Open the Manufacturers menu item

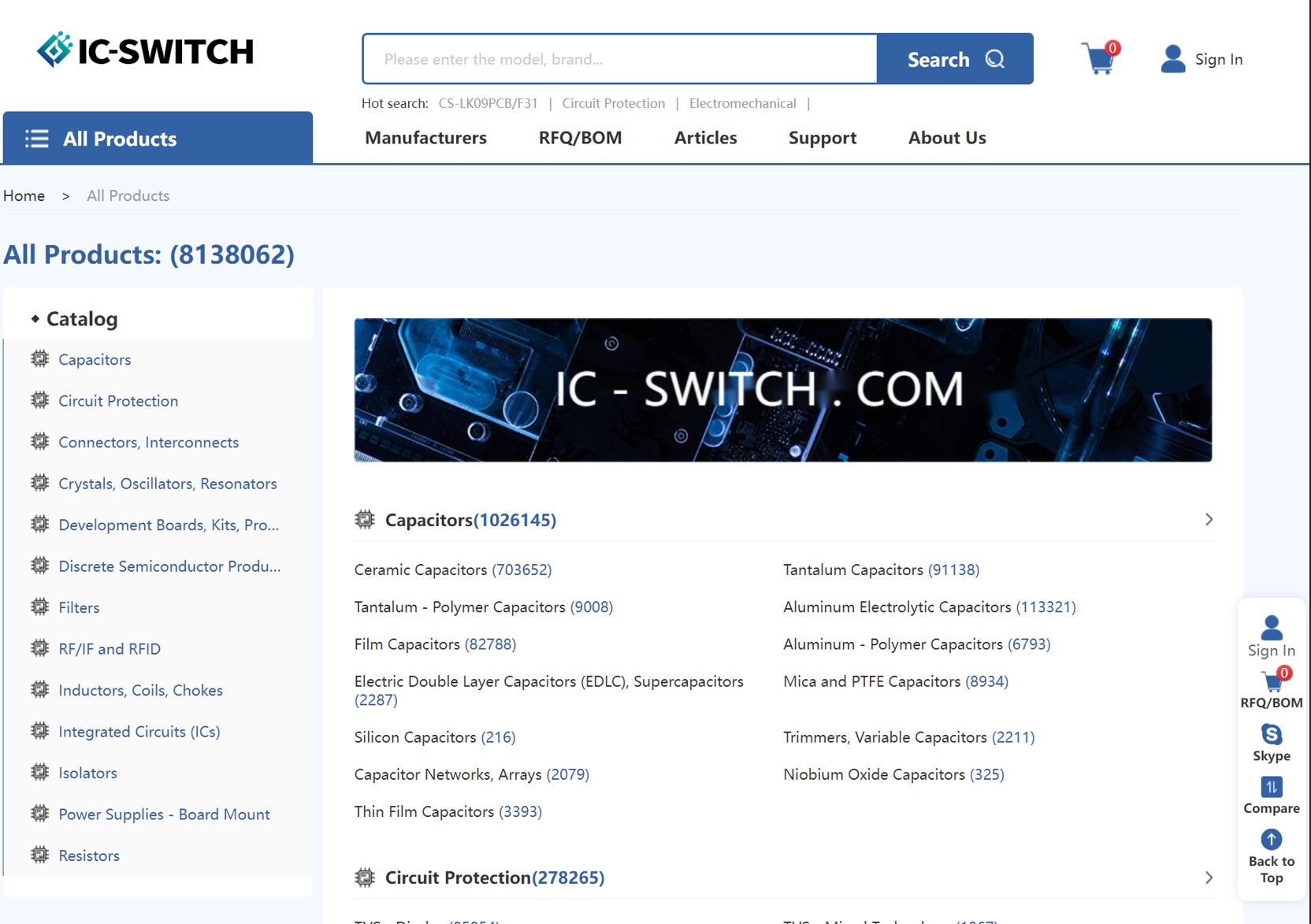coord(425,138)
